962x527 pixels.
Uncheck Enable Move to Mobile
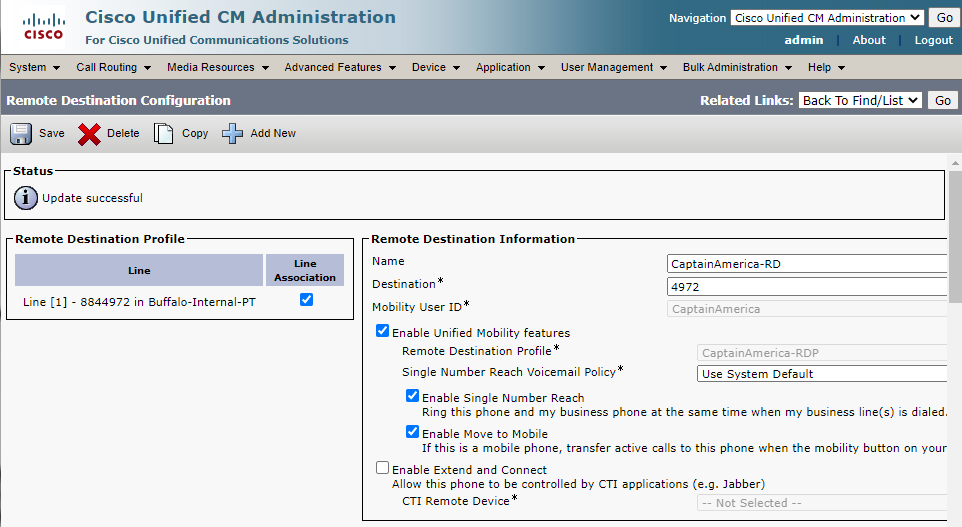tap(412, 433)
